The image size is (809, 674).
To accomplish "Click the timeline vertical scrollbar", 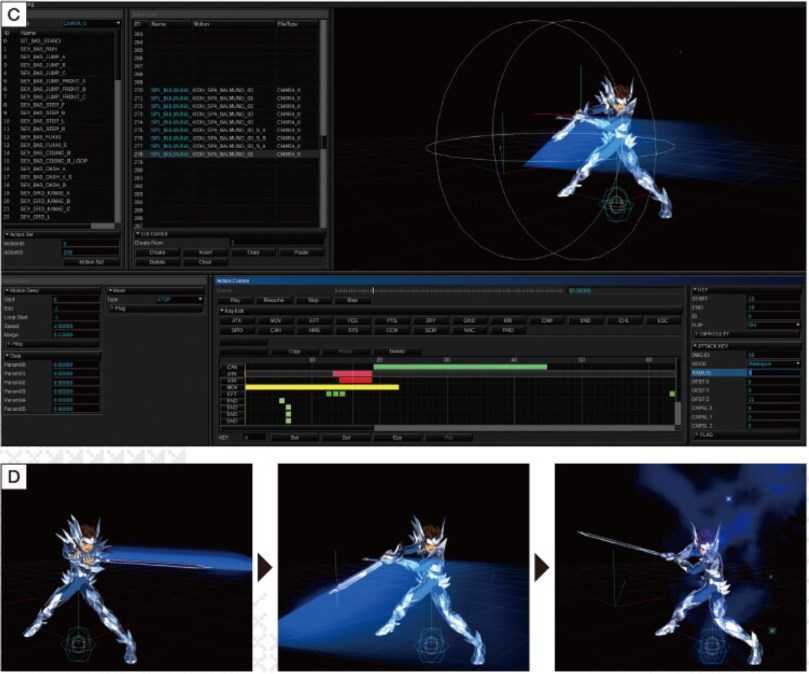I will click(x=677, y=413).
